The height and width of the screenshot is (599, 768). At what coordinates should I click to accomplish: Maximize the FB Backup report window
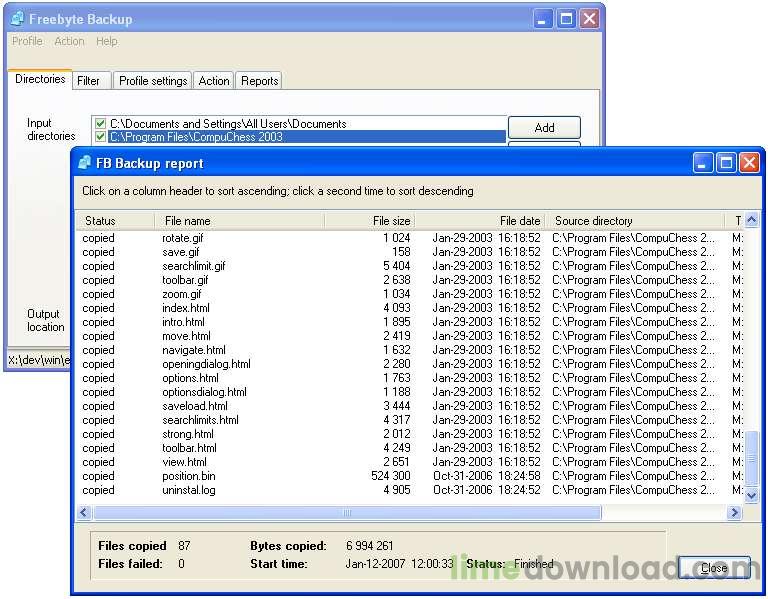tap(726, 163)
